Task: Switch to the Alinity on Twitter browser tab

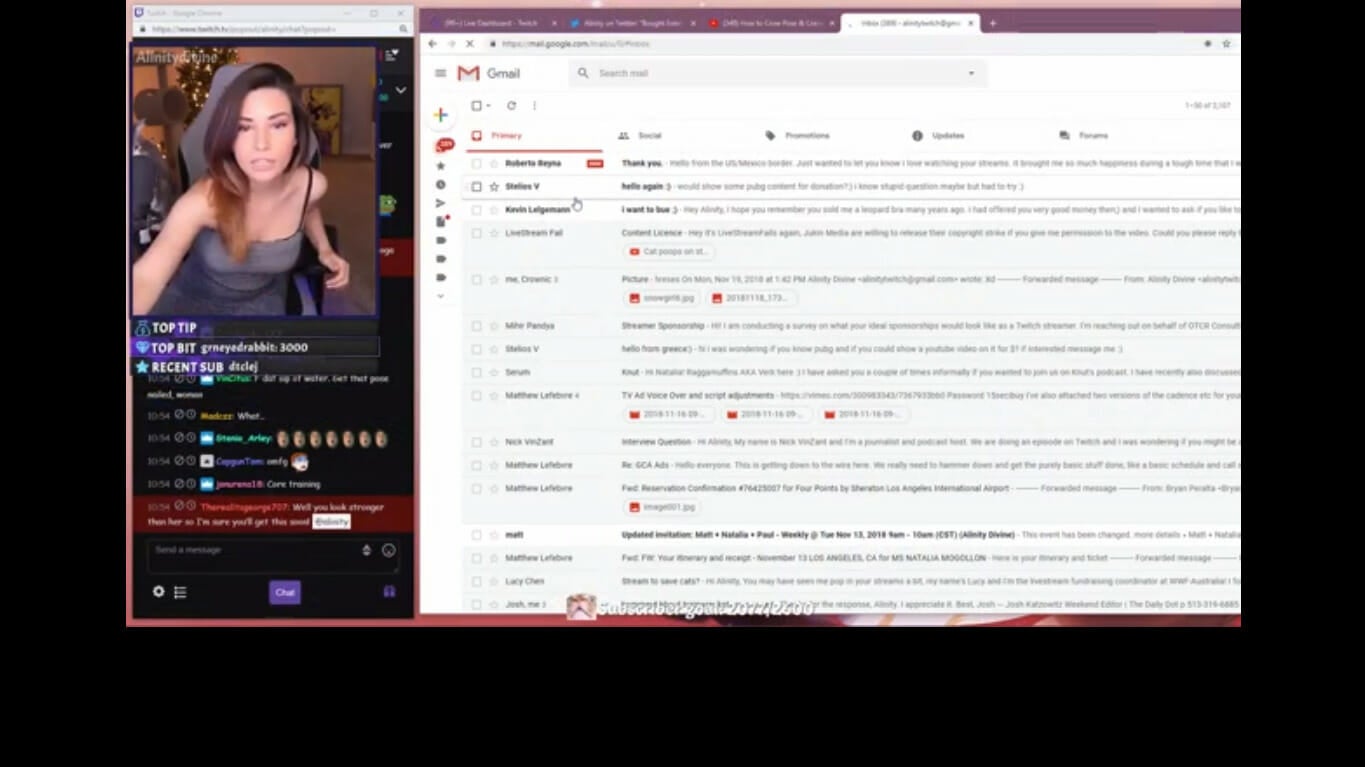Action: click(632, 23)
